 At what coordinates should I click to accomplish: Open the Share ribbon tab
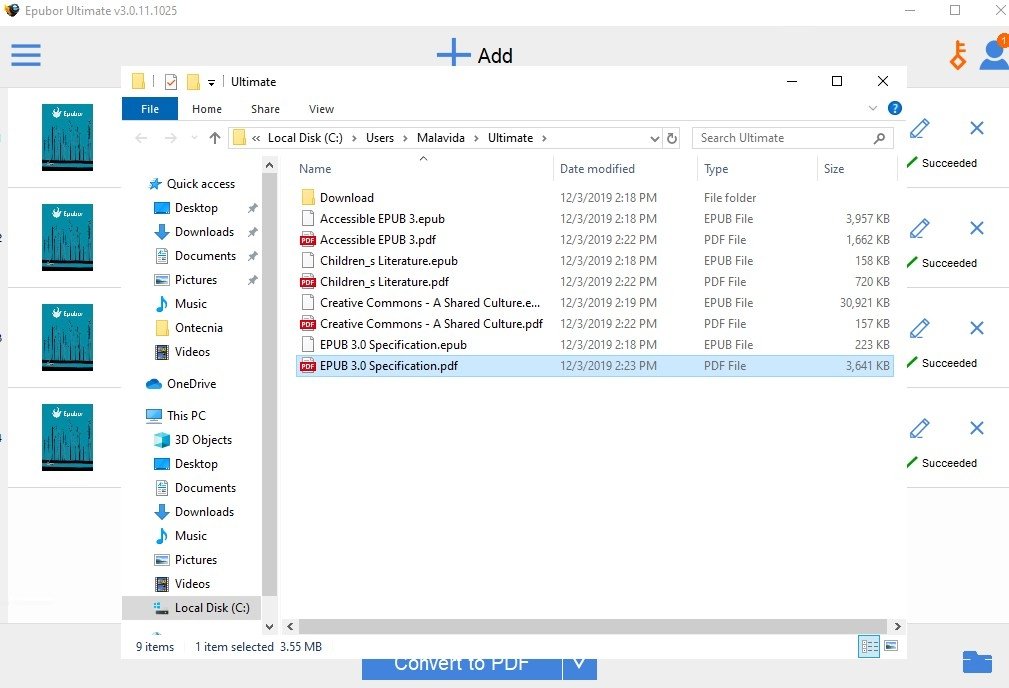click(x=265, y=109)
